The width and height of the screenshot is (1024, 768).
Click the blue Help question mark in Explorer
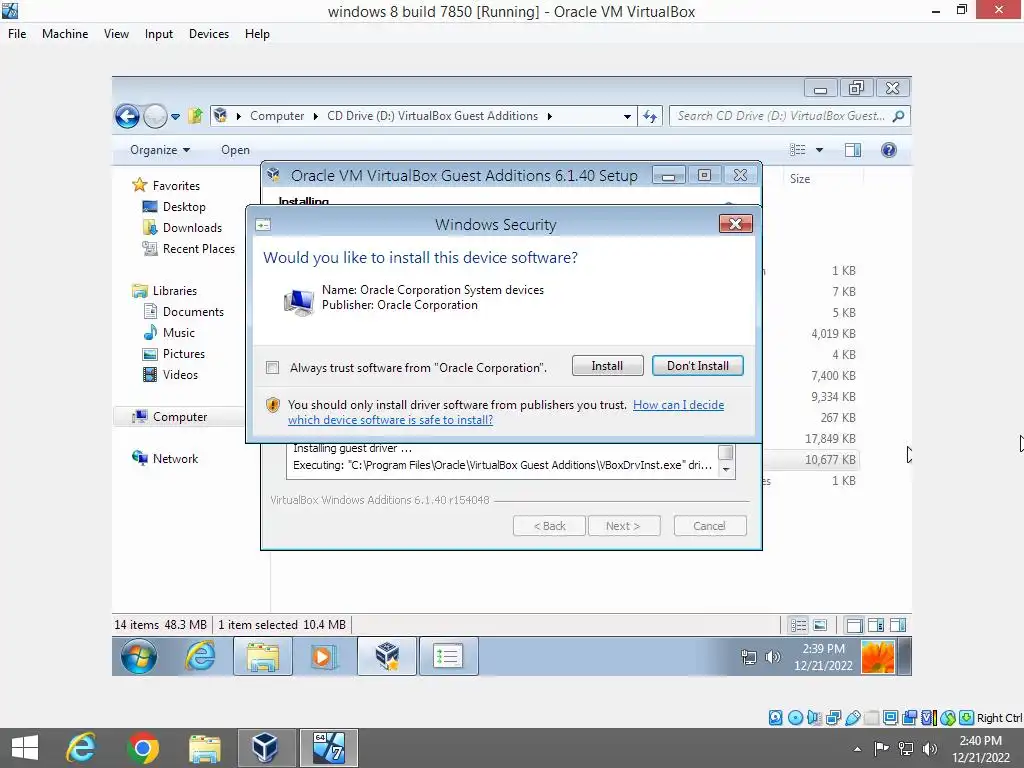pyautogui.click(x=889, y=150)
